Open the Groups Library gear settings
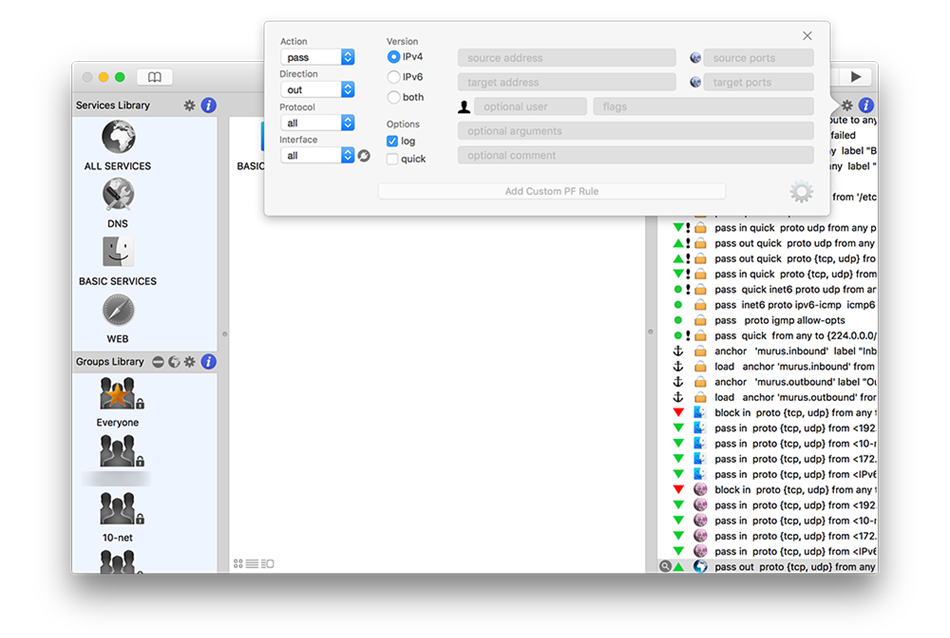950x638 pixels. [190, 362]
